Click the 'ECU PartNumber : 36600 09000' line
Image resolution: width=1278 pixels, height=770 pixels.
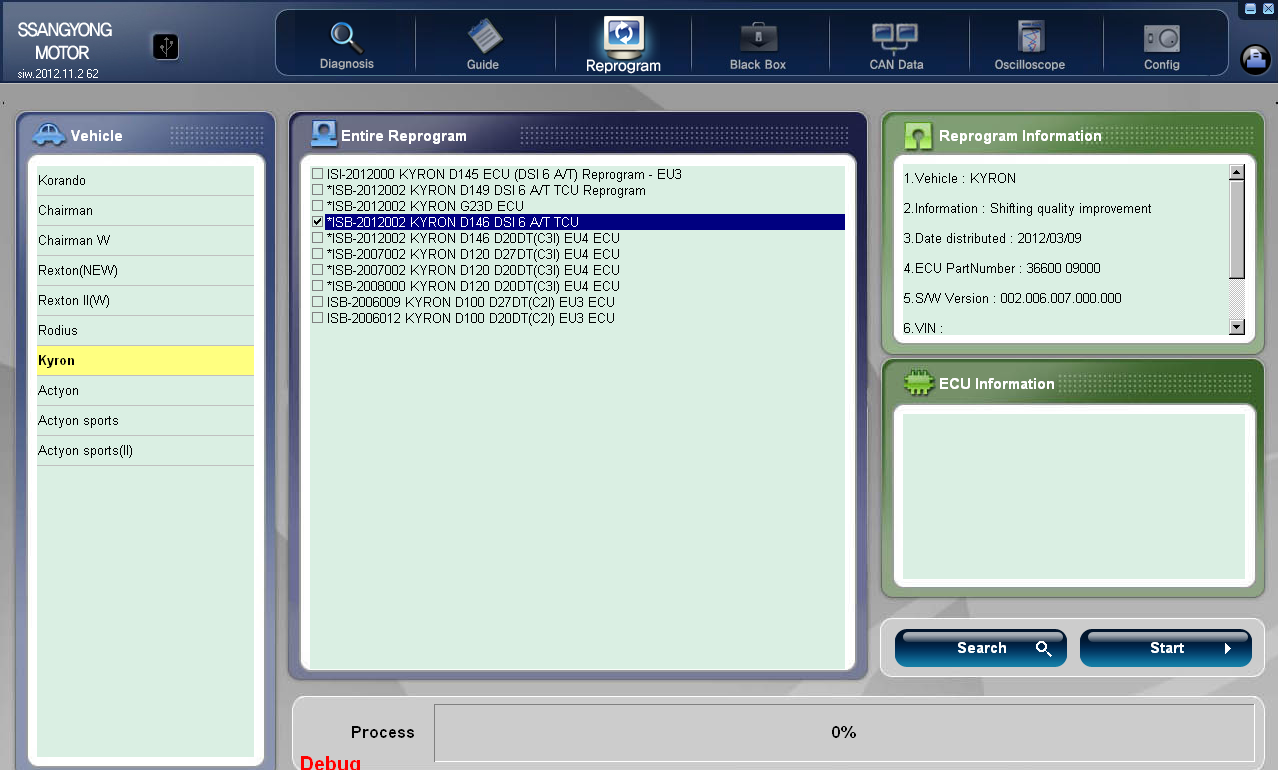click(x=1001, y=269)
